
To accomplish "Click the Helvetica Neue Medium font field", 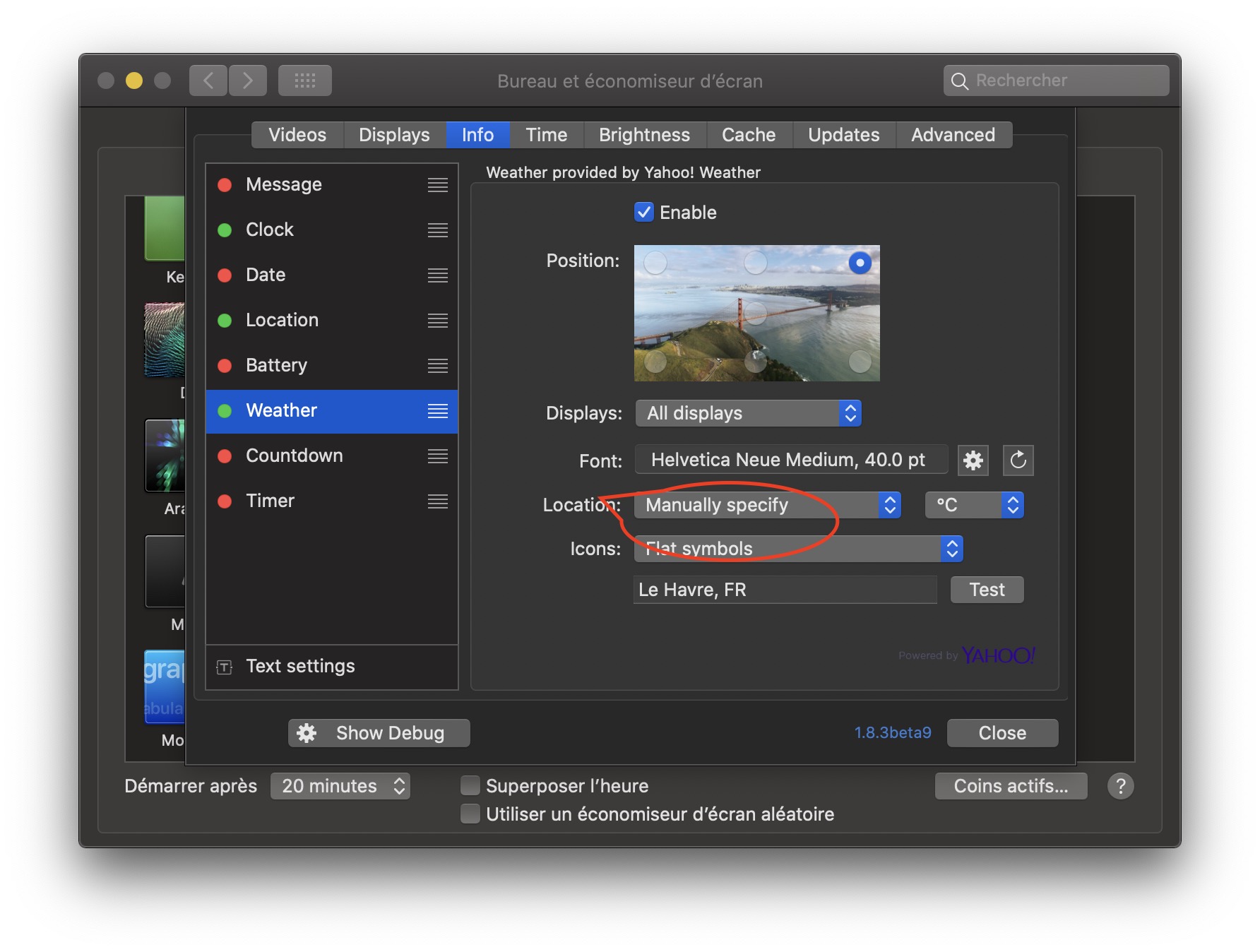I will (791, 460).
